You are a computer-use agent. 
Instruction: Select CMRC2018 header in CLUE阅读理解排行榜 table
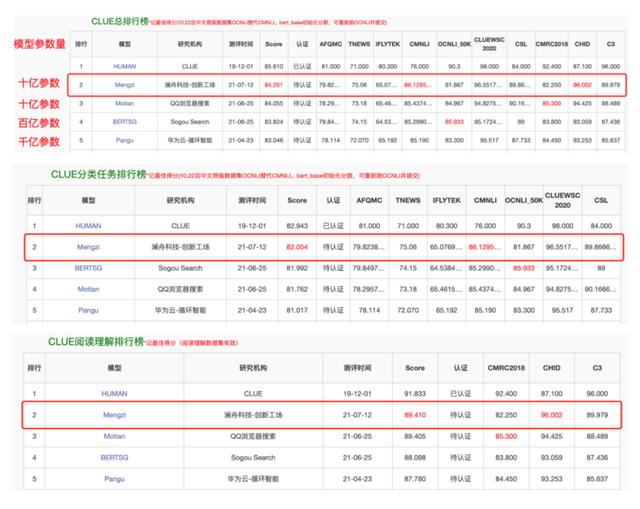pos(506,368)
